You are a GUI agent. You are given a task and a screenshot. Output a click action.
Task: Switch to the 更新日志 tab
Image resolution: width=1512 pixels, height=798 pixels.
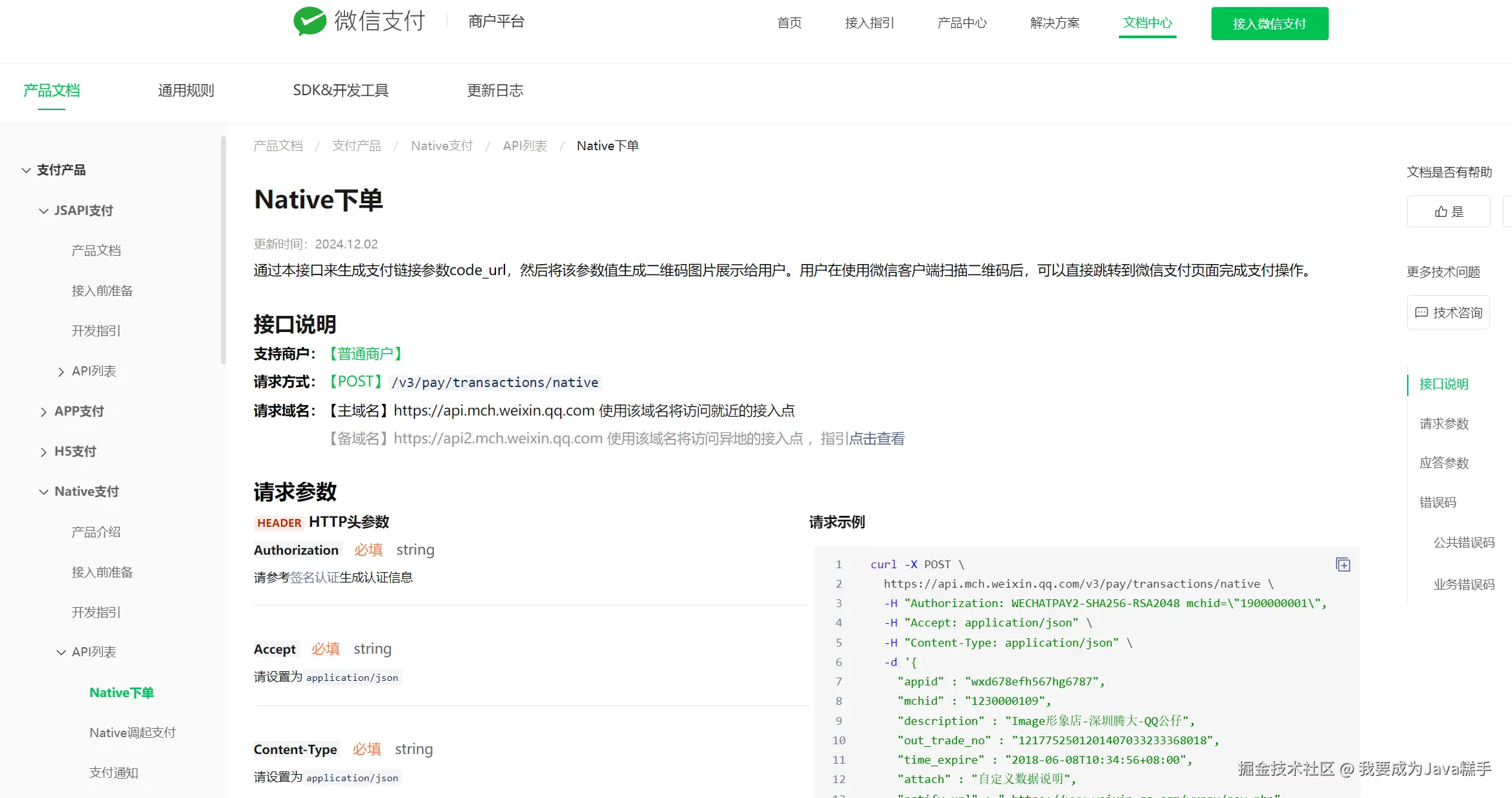pos(495,91)
